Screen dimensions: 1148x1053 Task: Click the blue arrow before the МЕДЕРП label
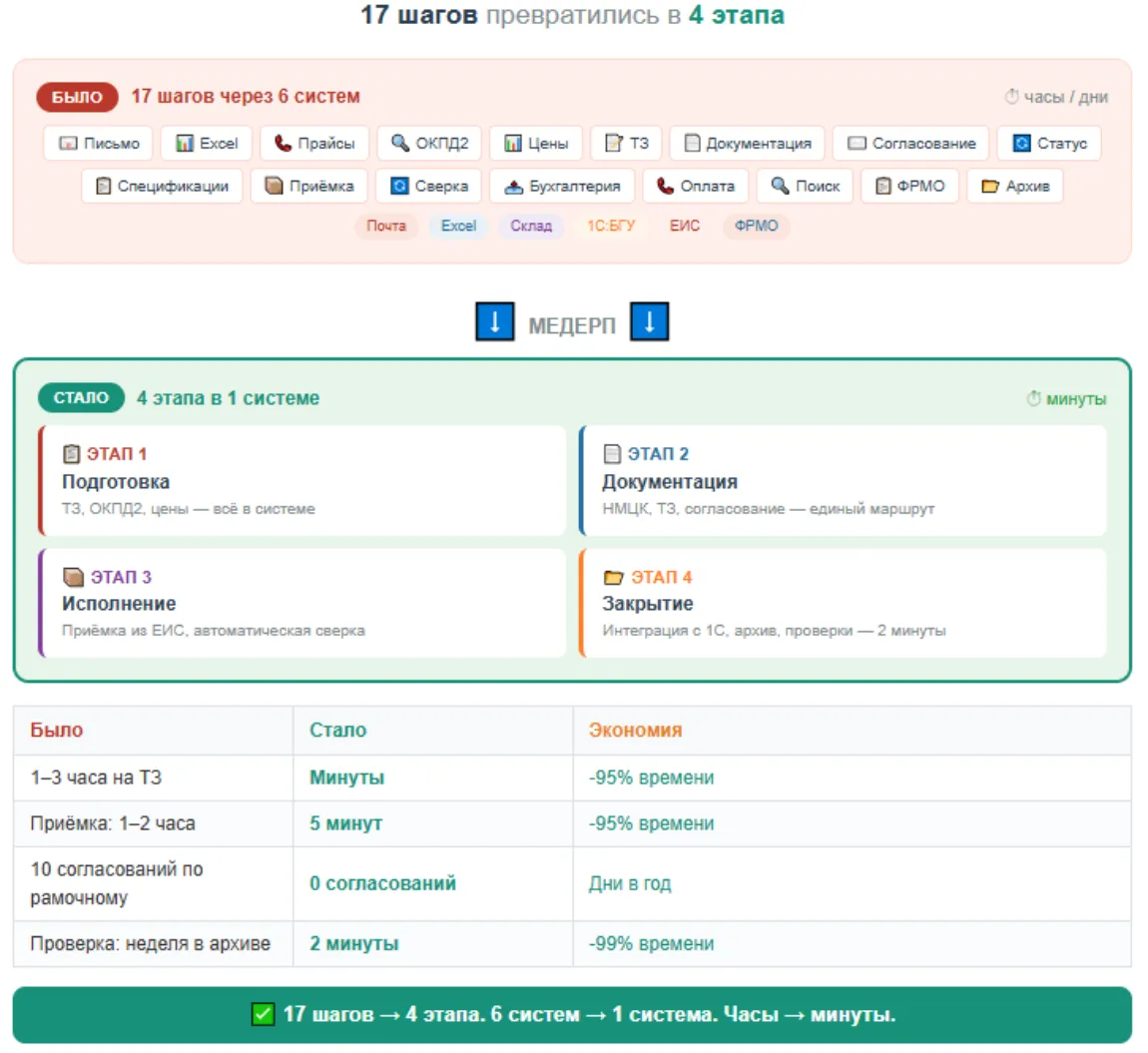coord(495,322)
